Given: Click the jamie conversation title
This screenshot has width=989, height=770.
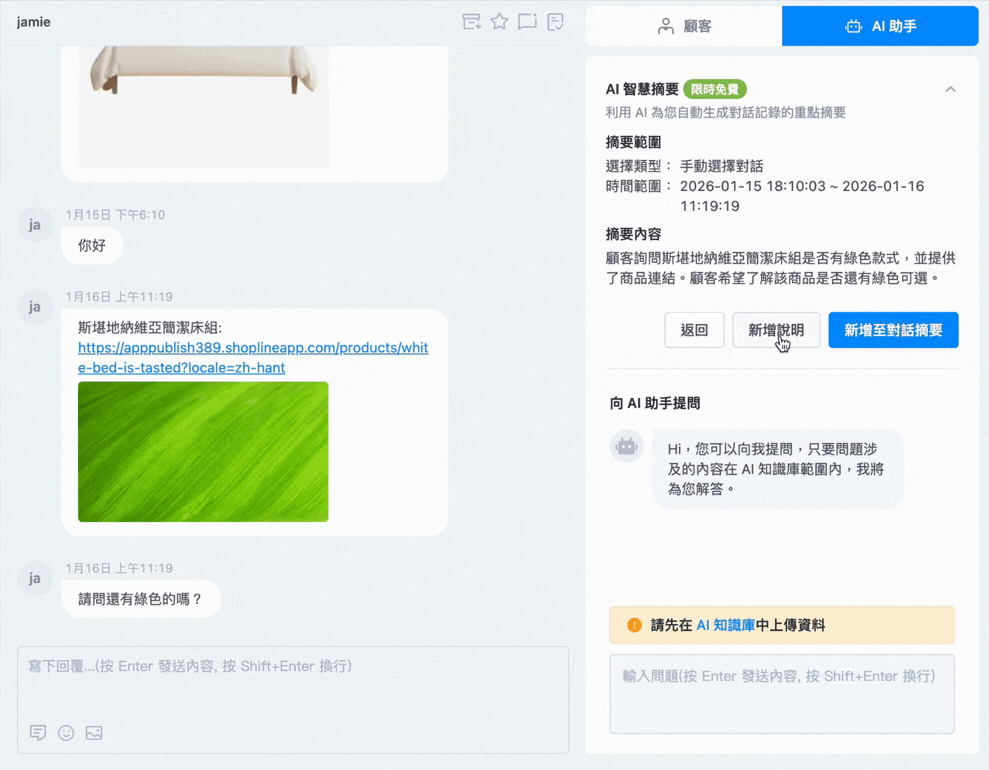Looking at the screenshot, I should click(33, 22).
